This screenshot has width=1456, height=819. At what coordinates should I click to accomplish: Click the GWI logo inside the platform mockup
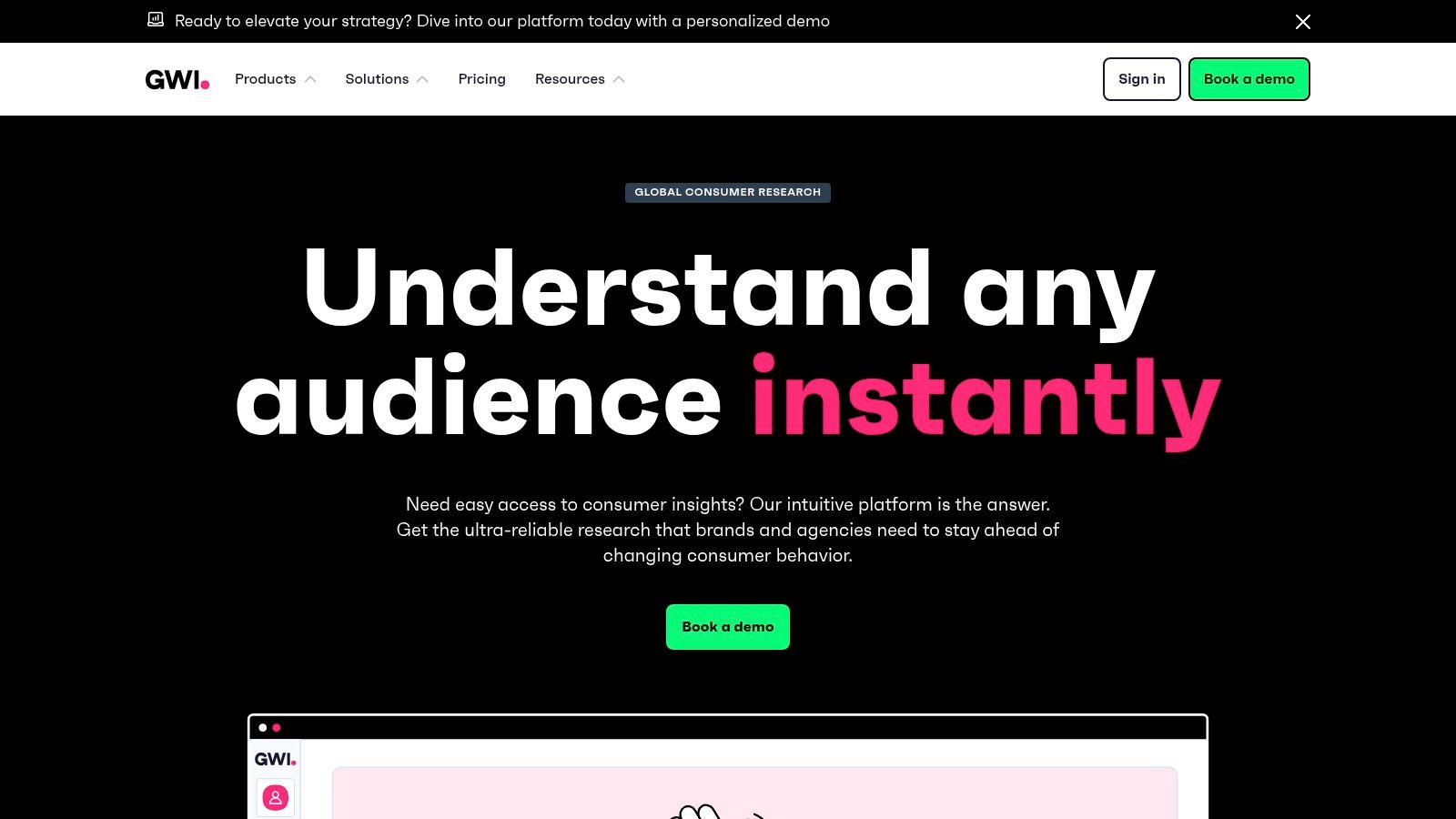pyautogui.click(x=275, y=758)
